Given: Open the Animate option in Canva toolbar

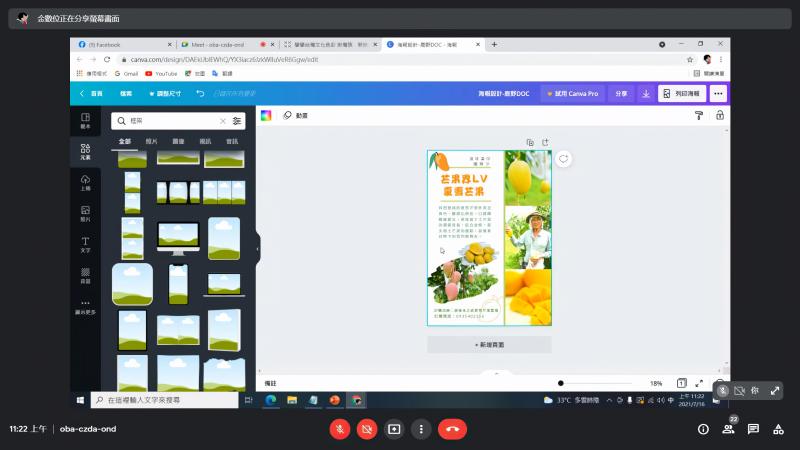Looking at the screenshot, I should click(x=295, y=115).
